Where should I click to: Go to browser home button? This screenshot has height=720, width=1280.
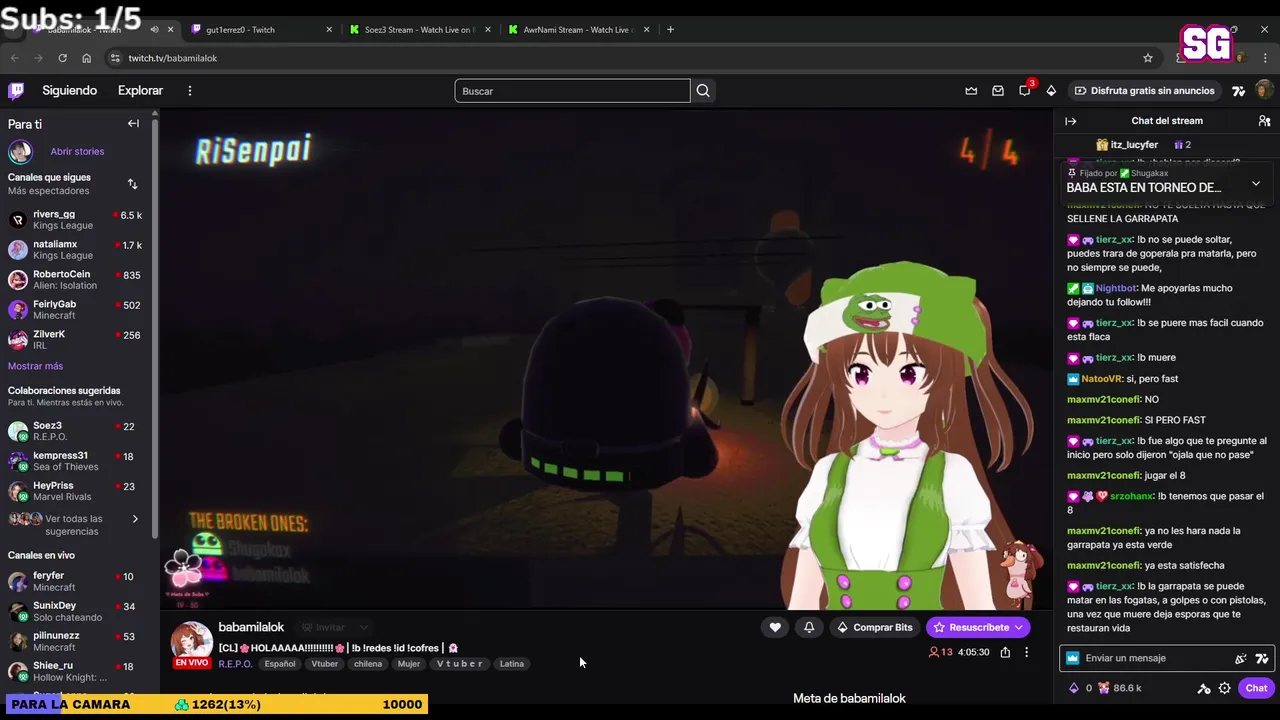coord(86,58)
